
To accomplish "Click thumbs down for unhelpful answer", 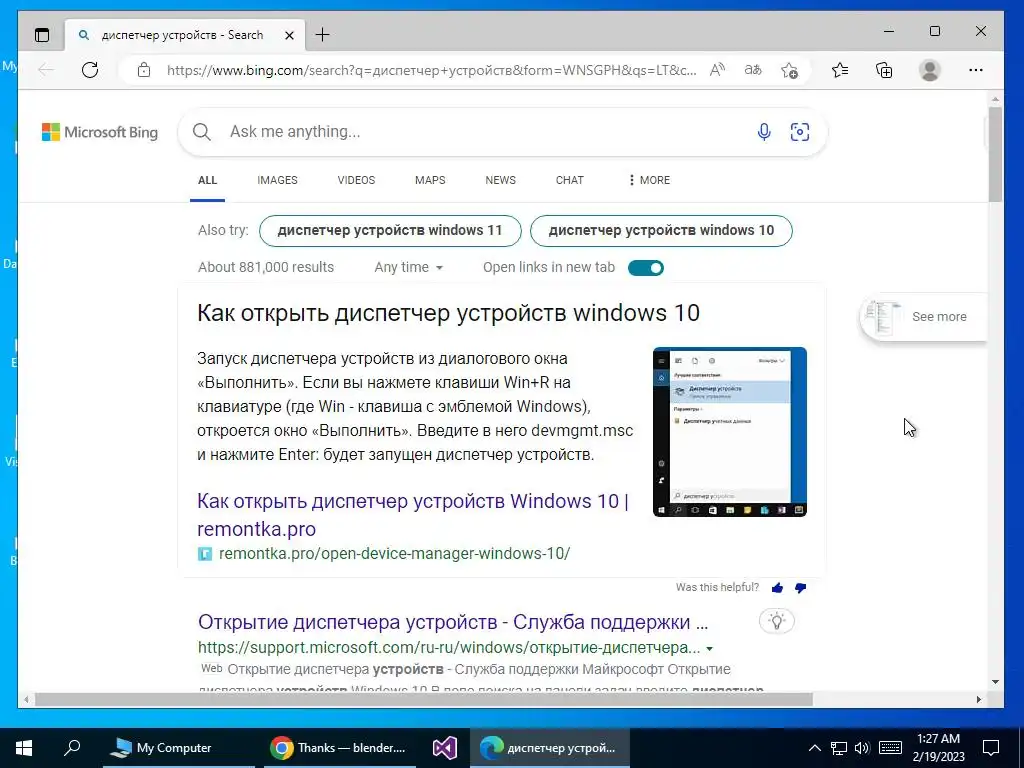I will (801, 588).
